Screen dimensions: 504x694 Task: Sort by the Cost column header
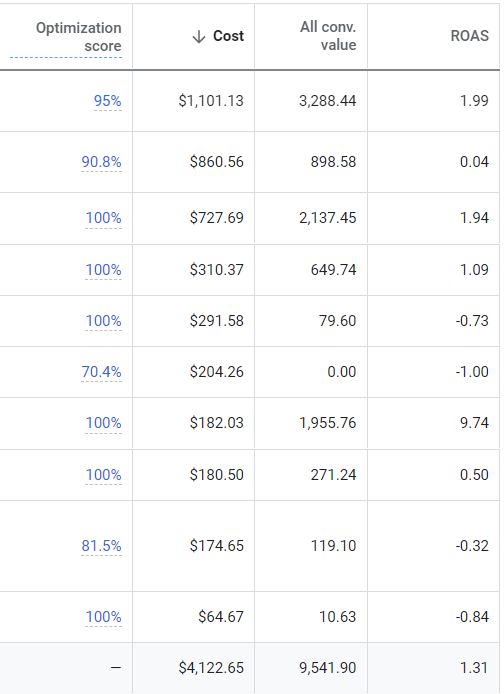[228, 36]
